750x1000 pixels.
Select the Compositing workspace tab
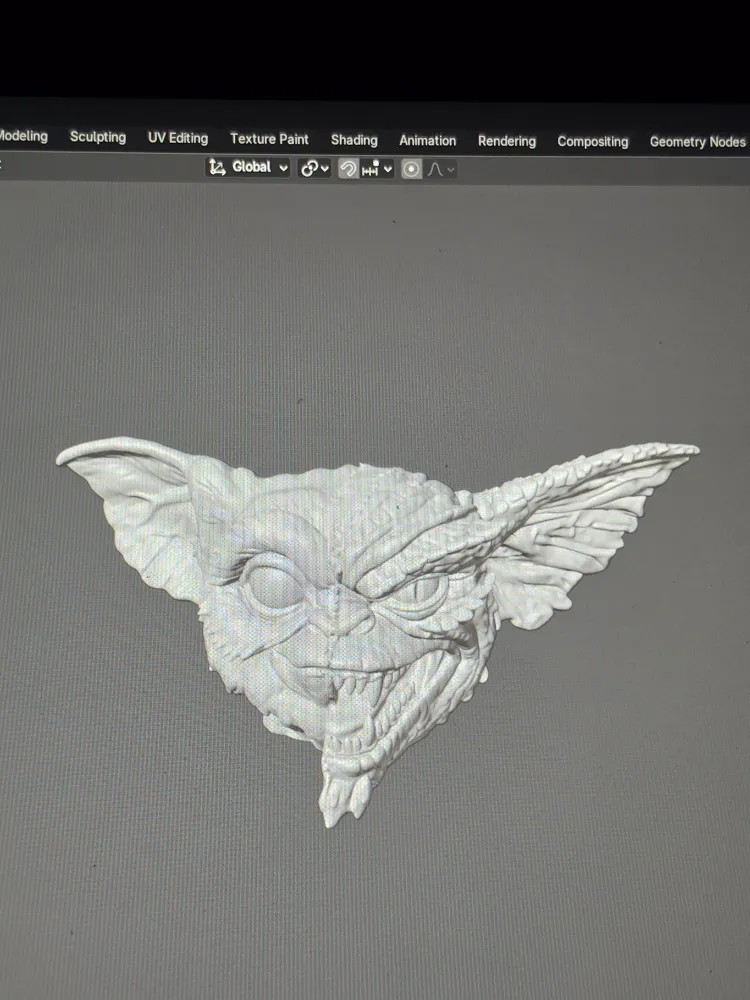click(x=592, y=142)
